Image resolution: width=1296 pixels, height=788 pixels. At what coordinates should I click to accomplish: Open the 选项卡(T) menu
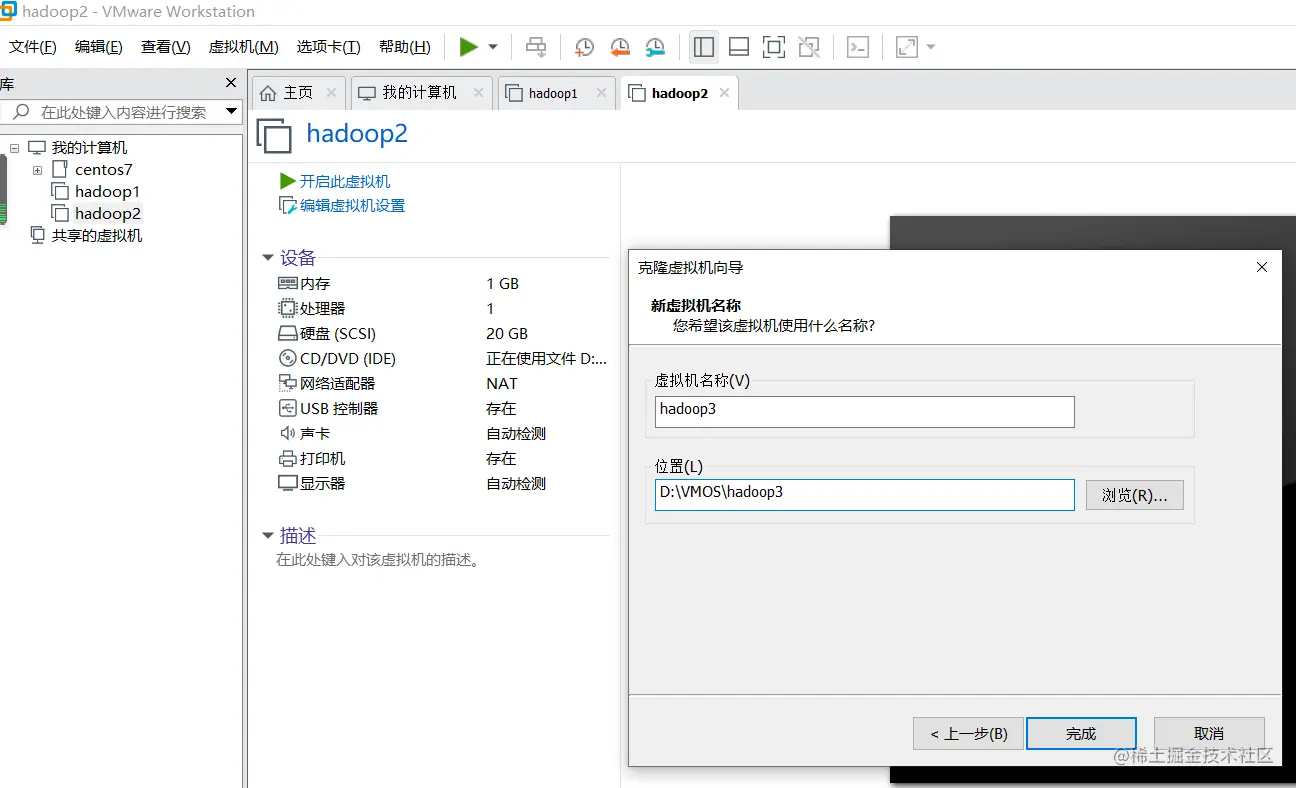(328, 47)
